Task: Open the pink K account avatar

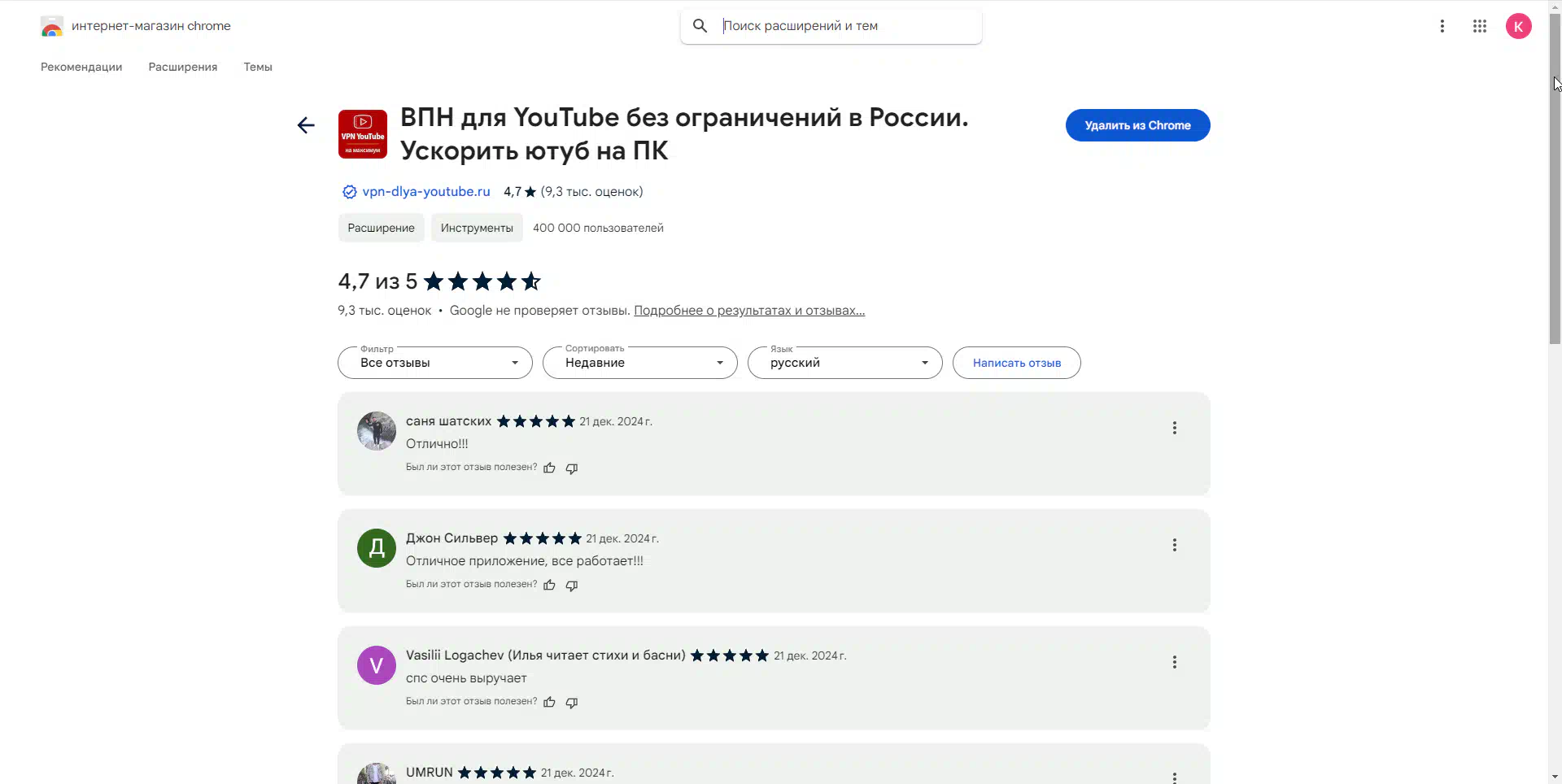Action: click(1519, 26)
